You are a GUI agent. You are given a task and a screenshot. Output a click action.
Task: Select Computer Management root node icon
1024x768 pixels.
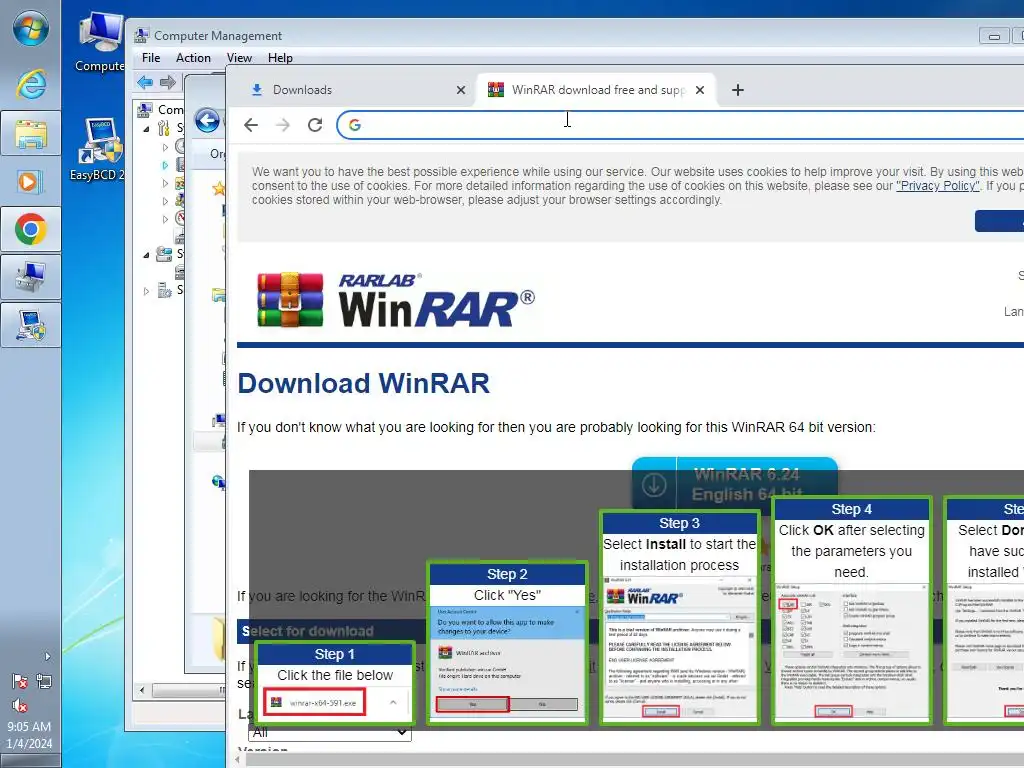tap(145, 110)
